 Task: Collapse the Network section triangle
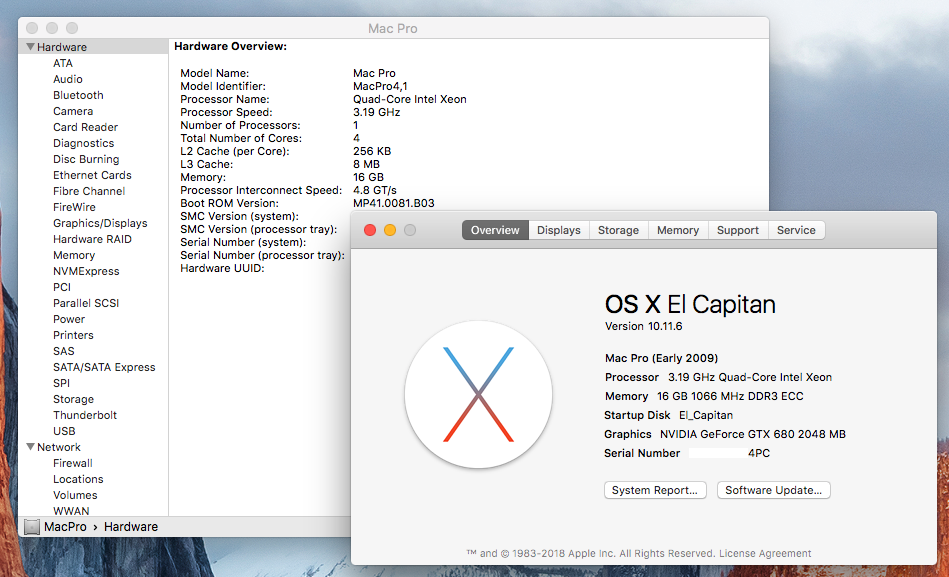coord(30,447)
